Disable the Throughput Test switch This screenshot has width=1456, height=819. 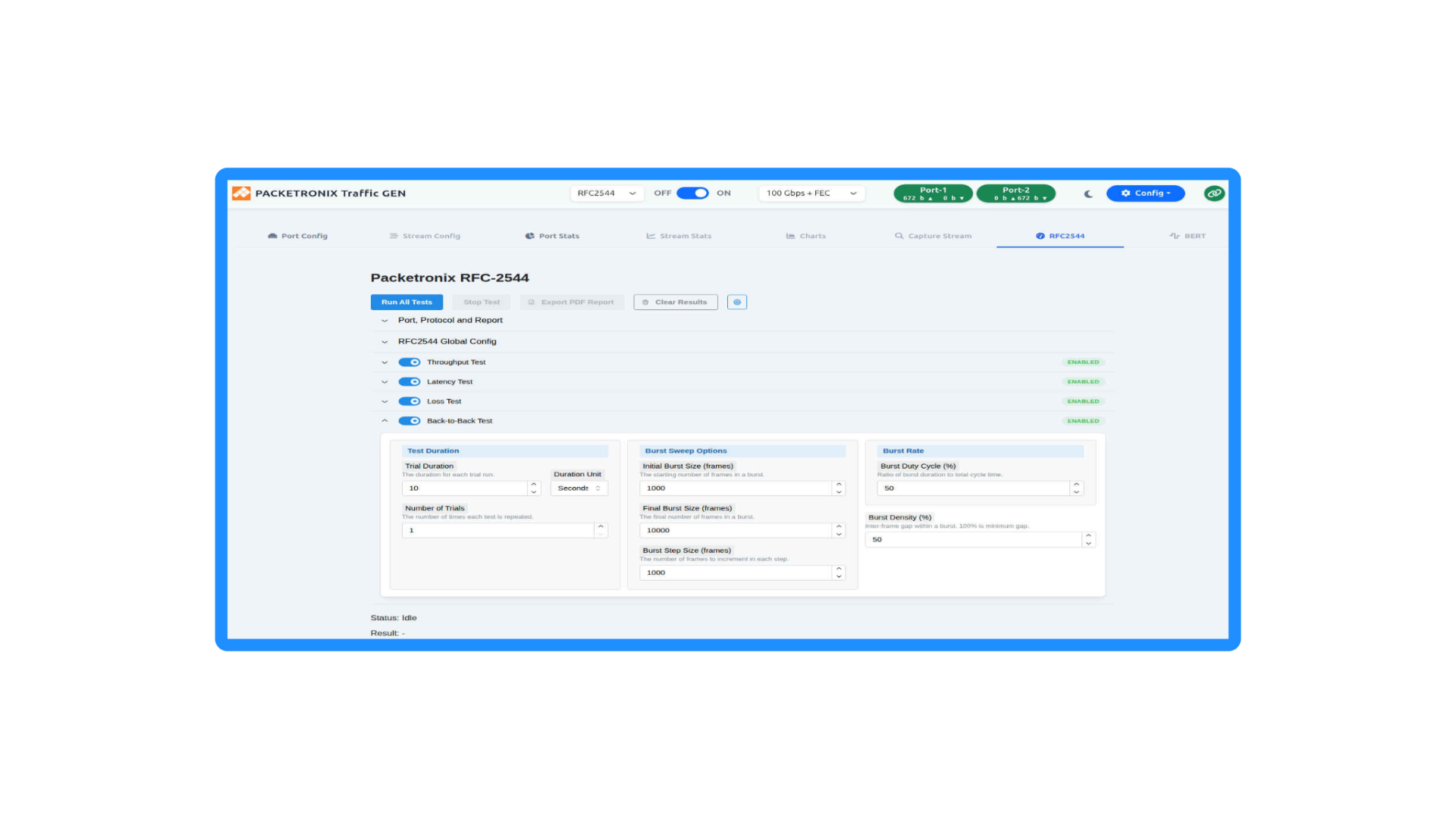point(409,362)
